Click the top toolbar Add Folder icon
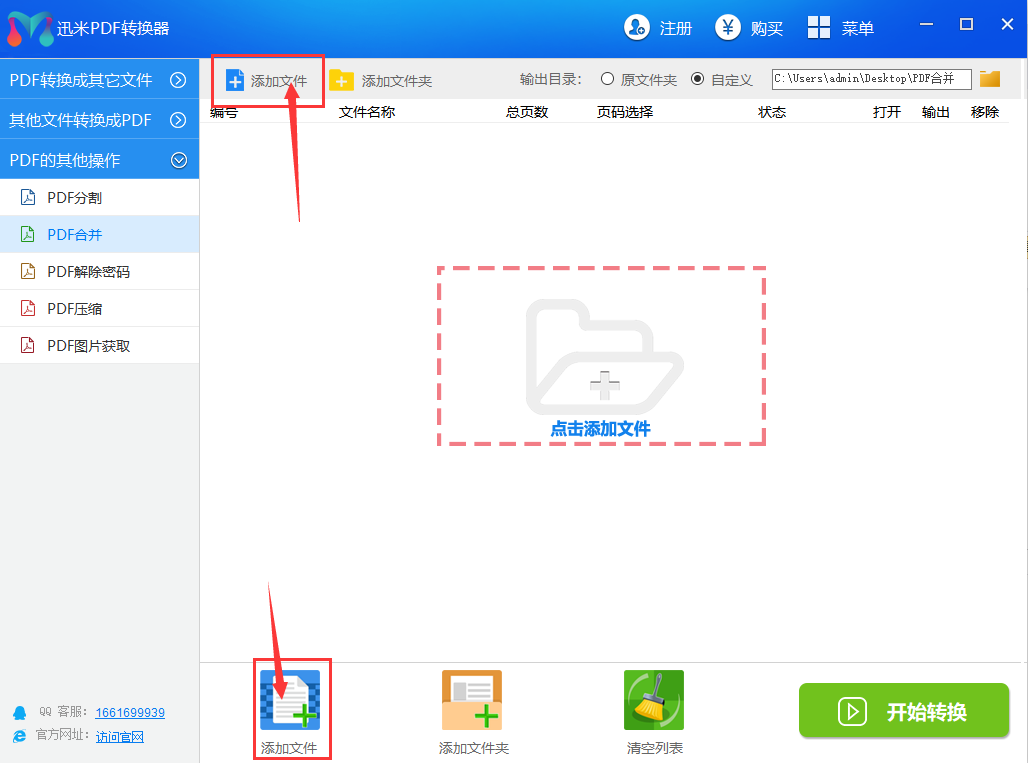This screenshot has height=763, width=1028. [x=342, y=80]
